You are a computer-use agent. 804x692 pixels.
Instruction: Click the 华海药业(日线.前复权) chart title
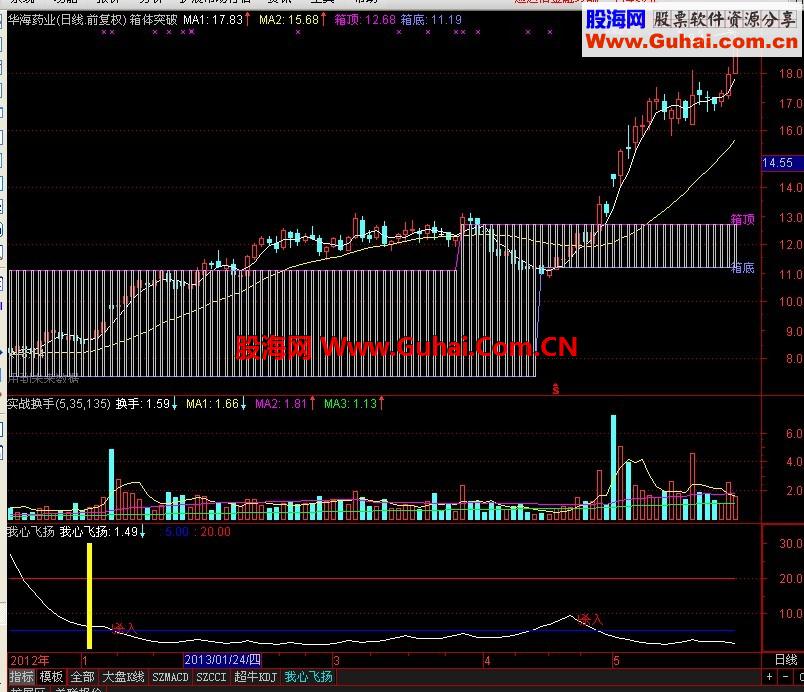click(67, 20)
